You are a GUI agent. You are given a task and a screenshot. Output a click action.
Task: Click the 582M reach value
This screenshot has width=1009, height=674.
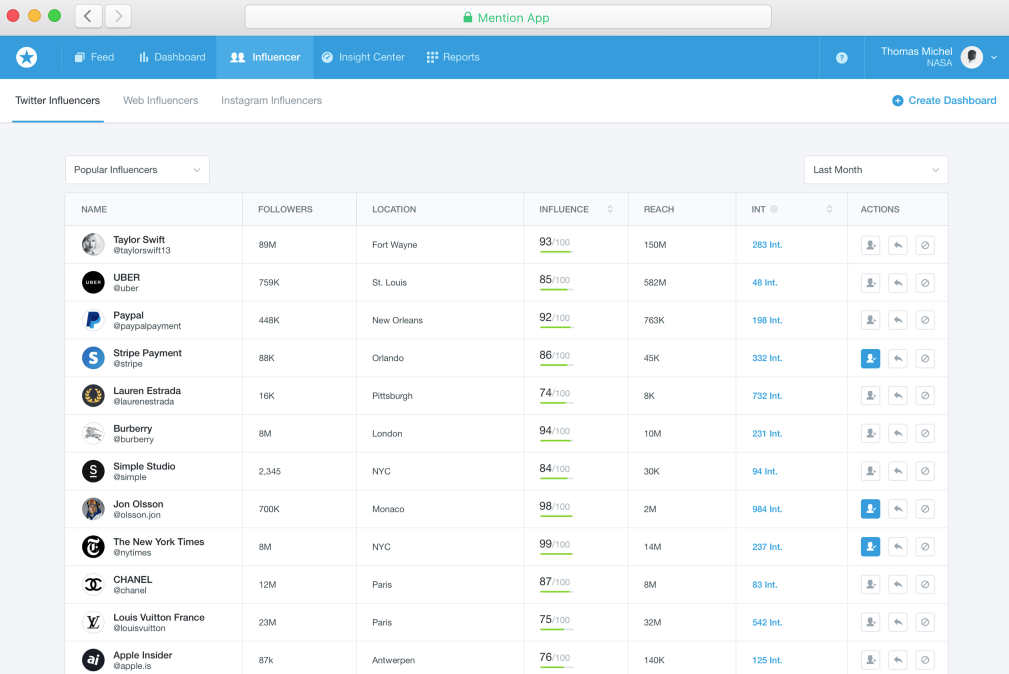[655, 283]
